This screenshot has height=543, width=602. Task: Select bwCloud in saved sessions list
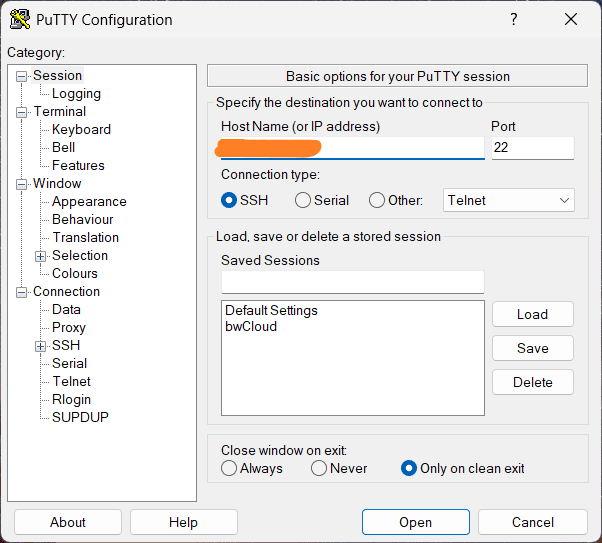[x=251, y=327]
